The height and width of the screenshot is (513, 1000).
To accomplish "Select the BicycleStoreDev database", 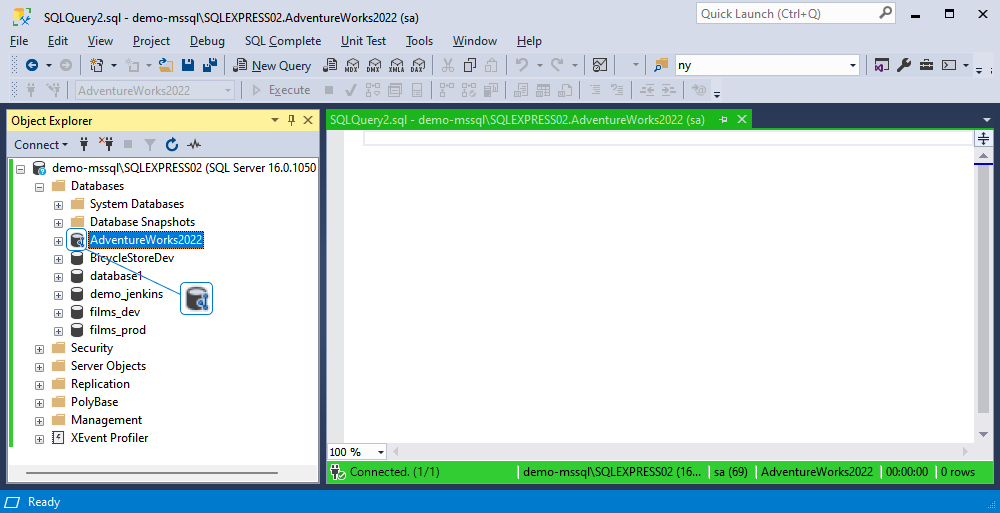I will tap(132, 258).
